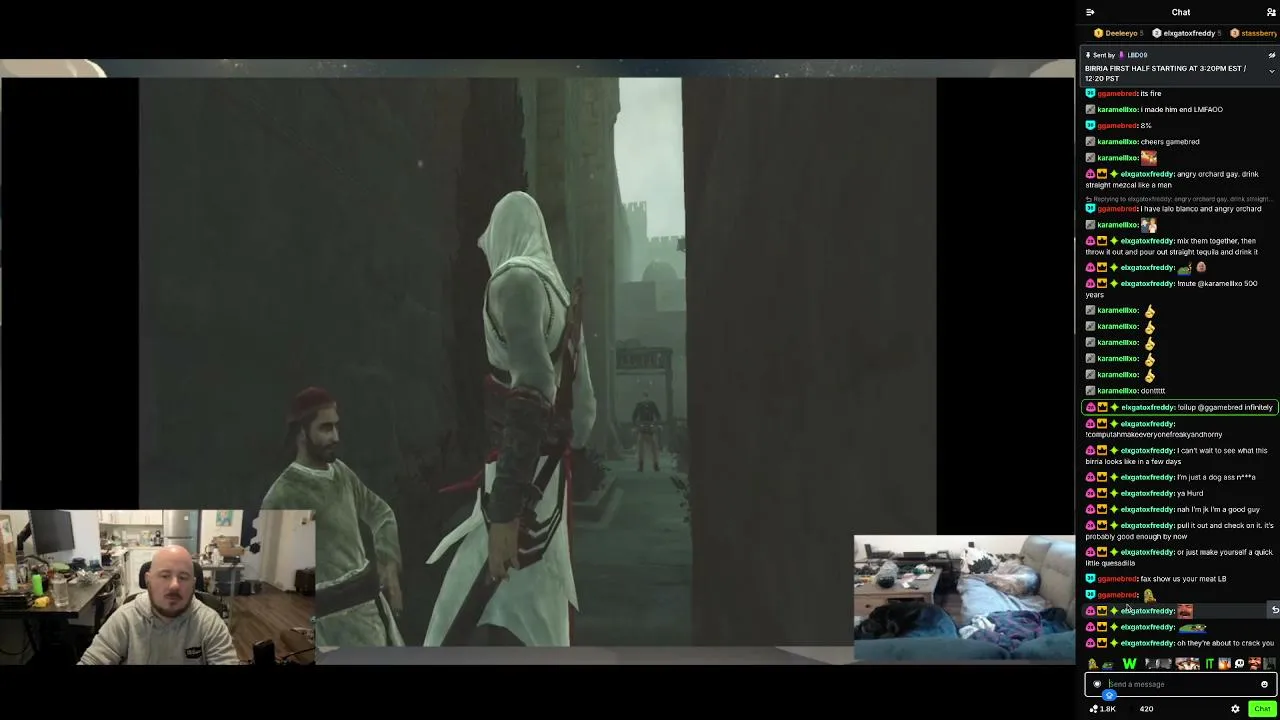Claim the blue channel points bonus chest
The height and width of the screenshot is (720, 1280).
(1109, 695)
